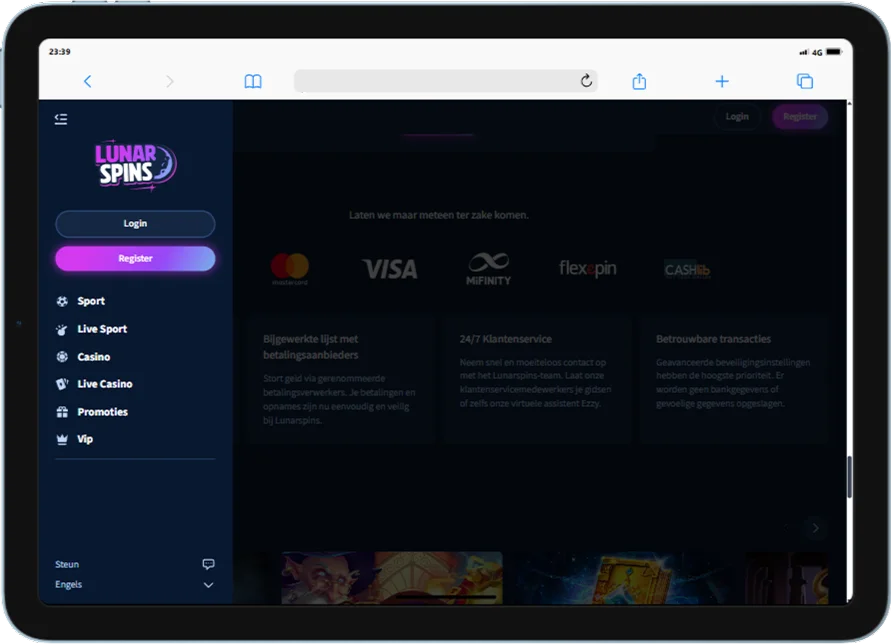Check the battery status icon

834,52
